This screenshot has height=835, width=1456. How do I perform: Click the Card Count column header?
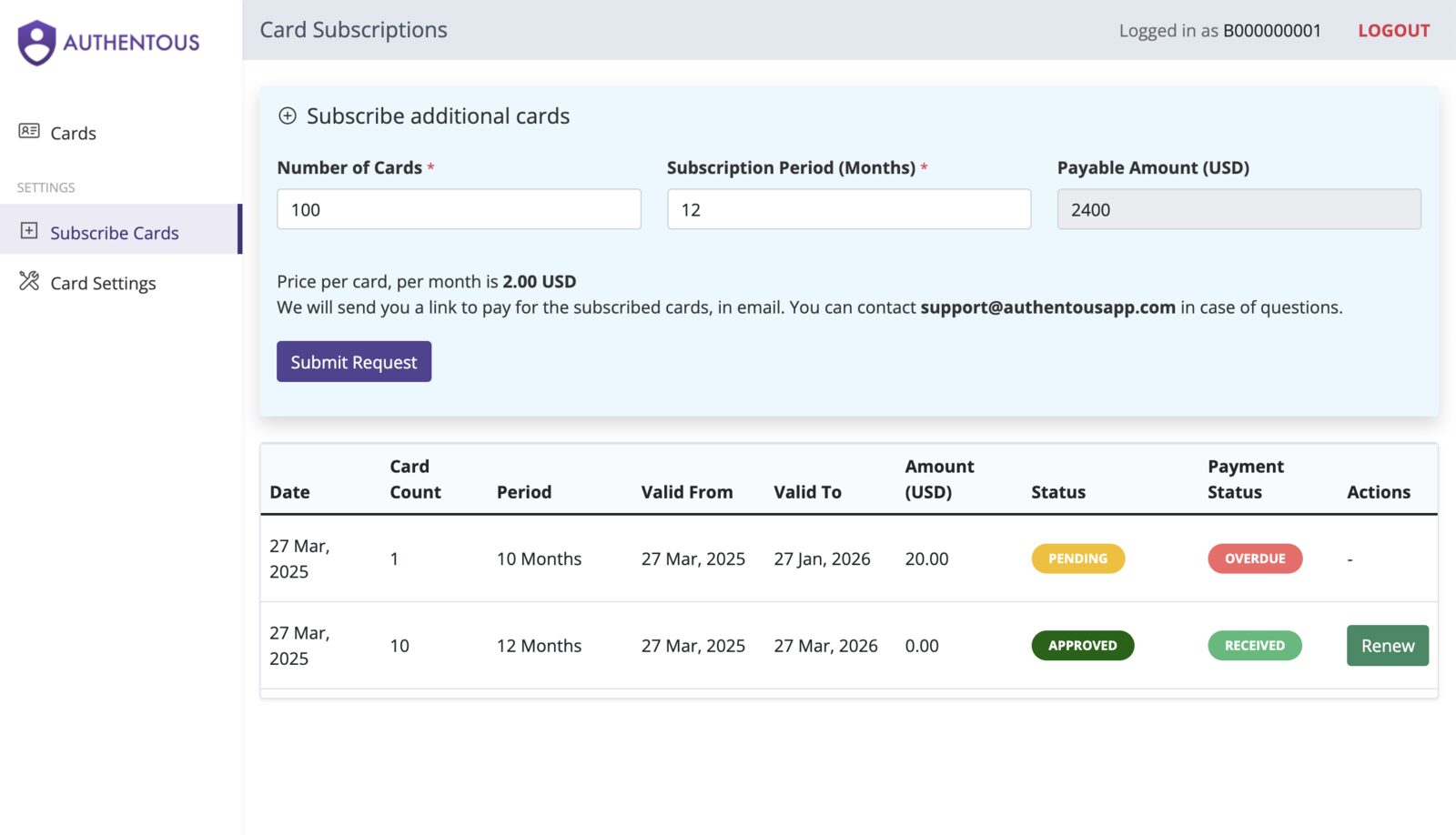coord(415,479)
